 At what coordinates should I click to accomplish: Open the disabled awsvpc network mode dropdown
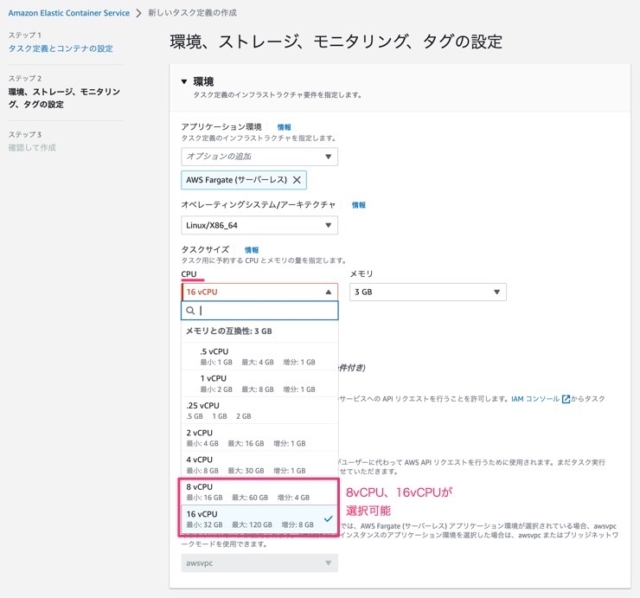(259, 563)
